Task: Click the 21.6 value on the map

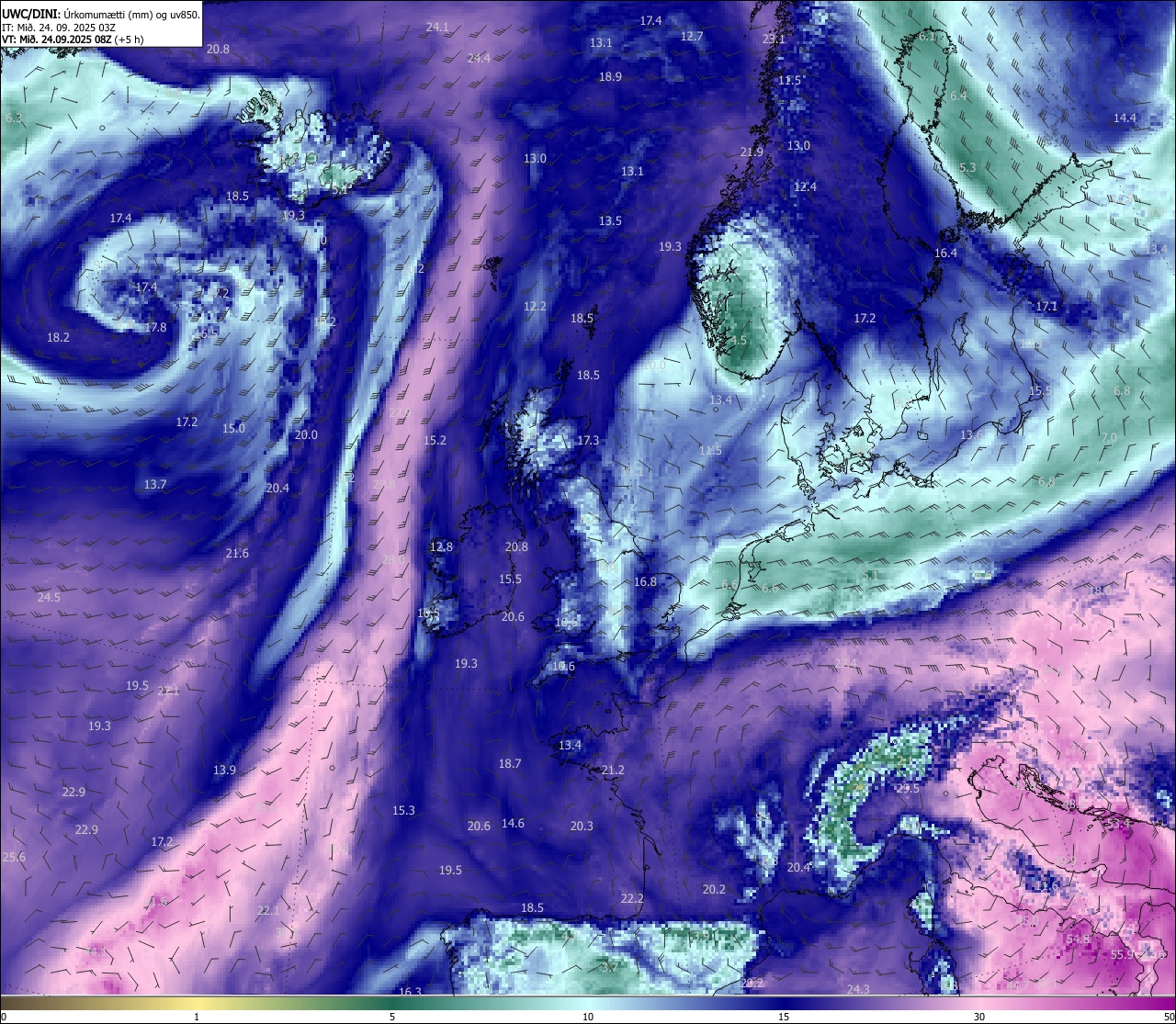Action: tap(237, 554)
